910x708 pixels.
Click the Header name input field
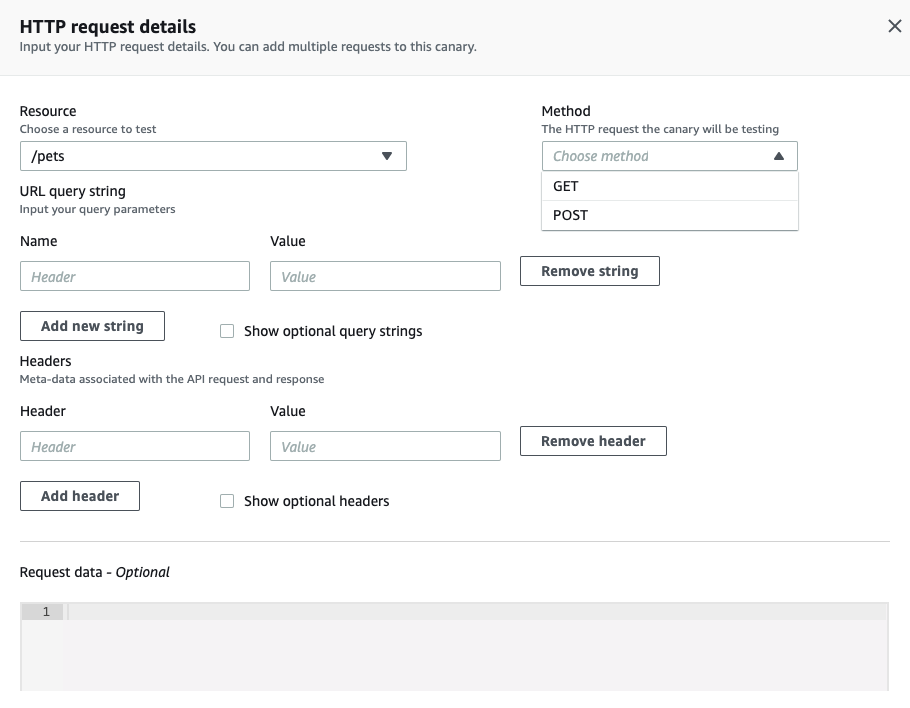coord(135,446)
